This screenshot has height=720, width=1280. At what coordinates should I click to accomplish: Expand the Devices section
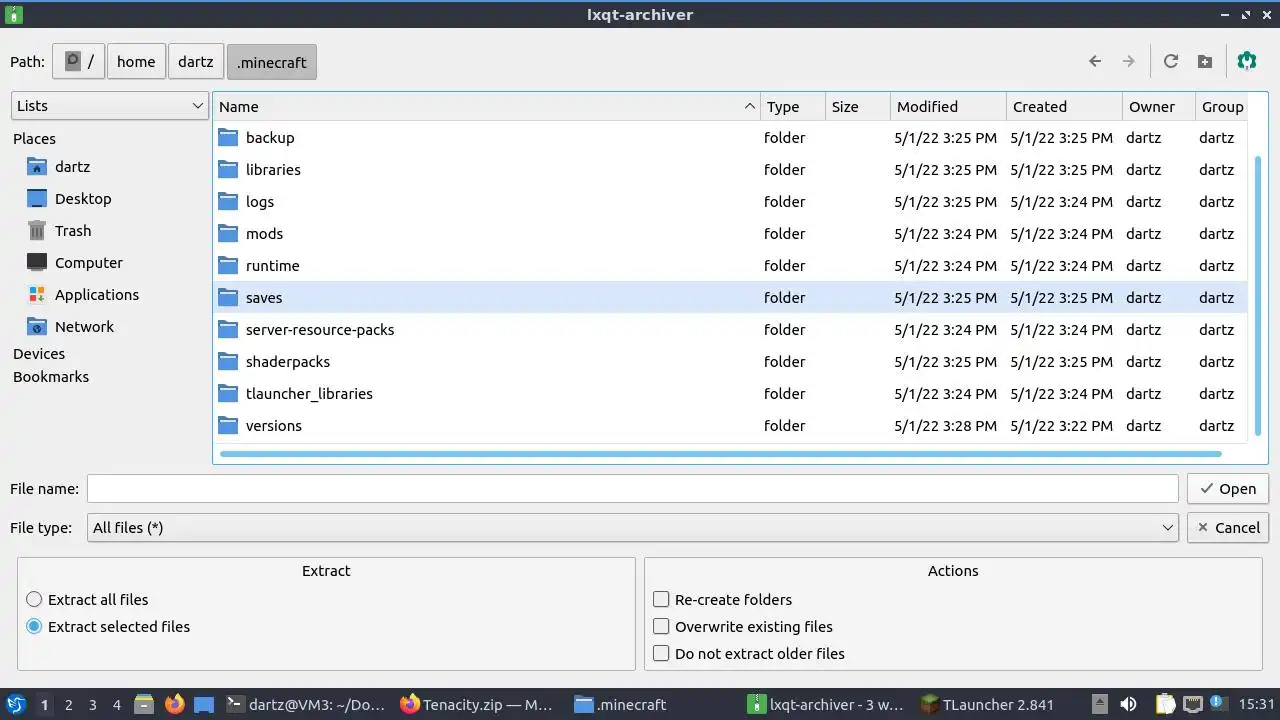39,354
